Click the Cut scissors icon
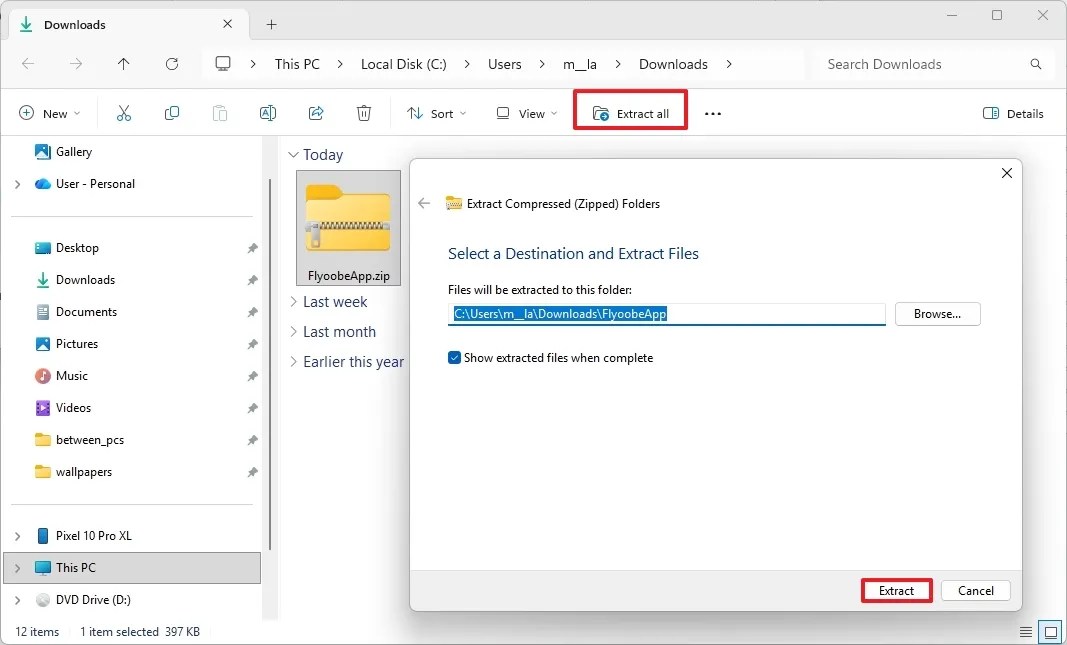The image size is (1067, 645). coord(124,114)
